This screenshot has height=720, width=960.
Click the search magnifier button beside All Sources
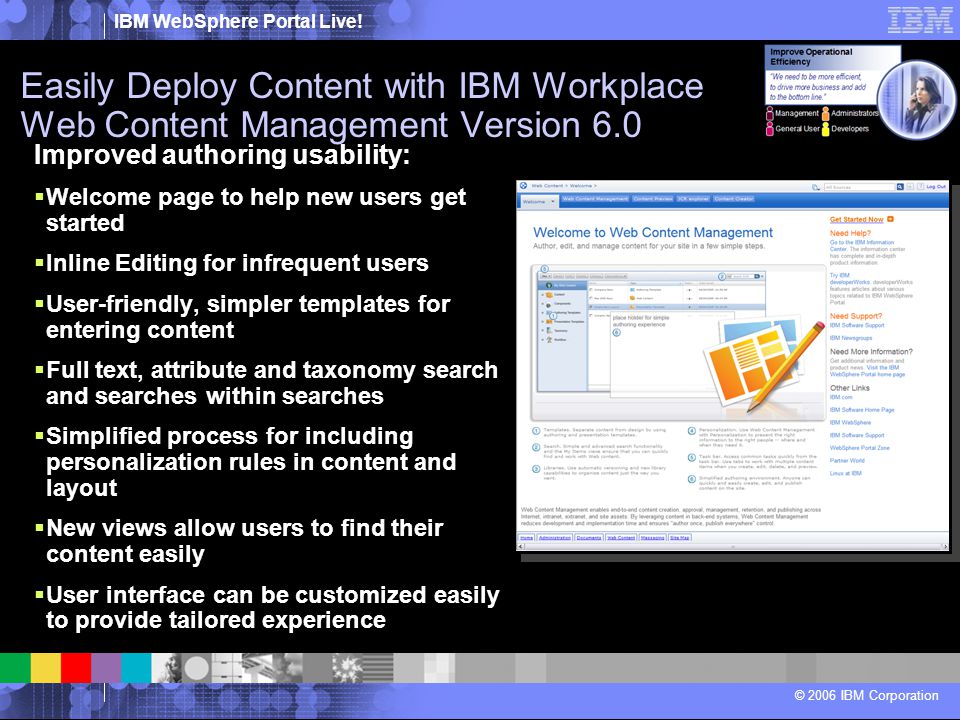(900, 187)
